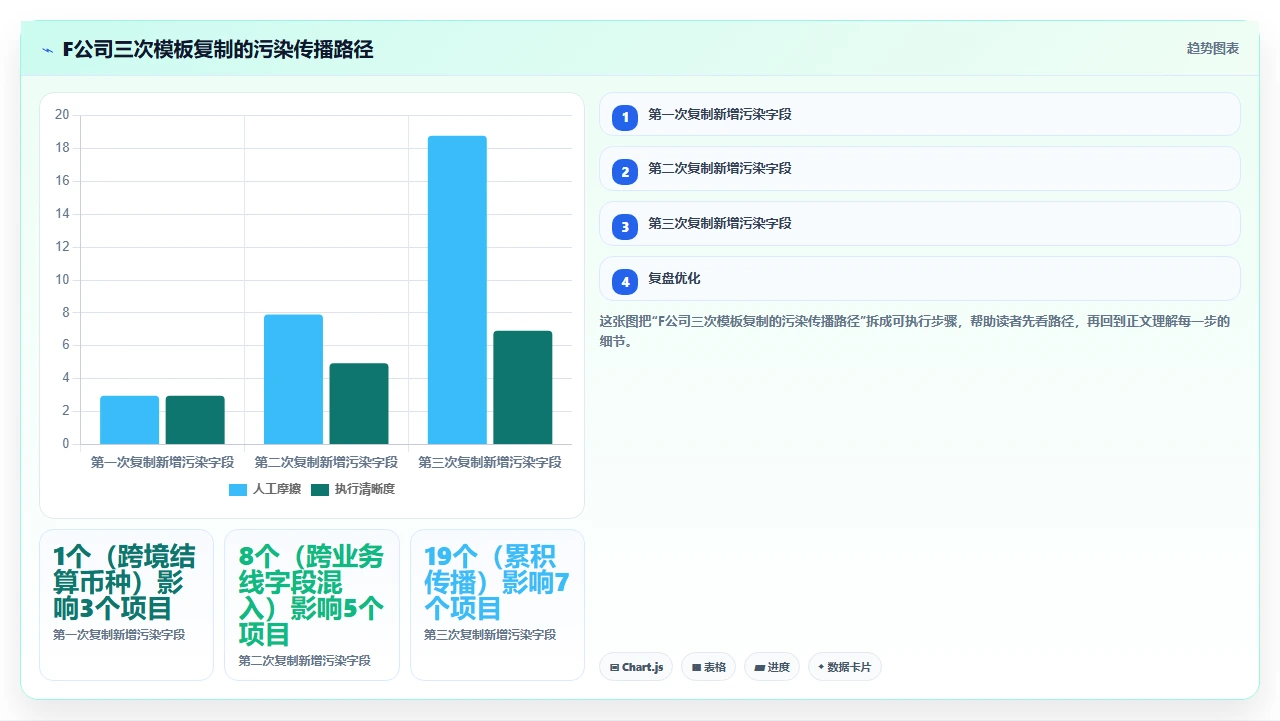Click the Chart.js tag
The height and width of the screenshot is (721, 1280).
coord(636,667)
